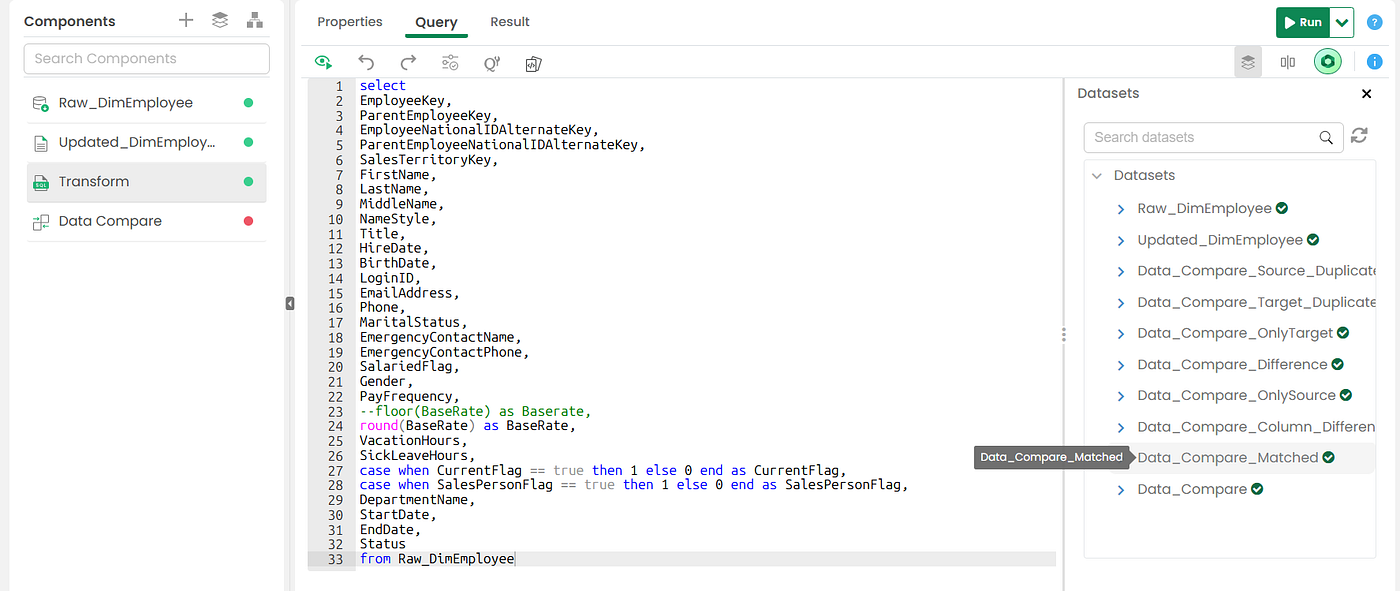Click the query tools wrench icon
This screenshot has width=1400, height=591.
pos(492,63)
